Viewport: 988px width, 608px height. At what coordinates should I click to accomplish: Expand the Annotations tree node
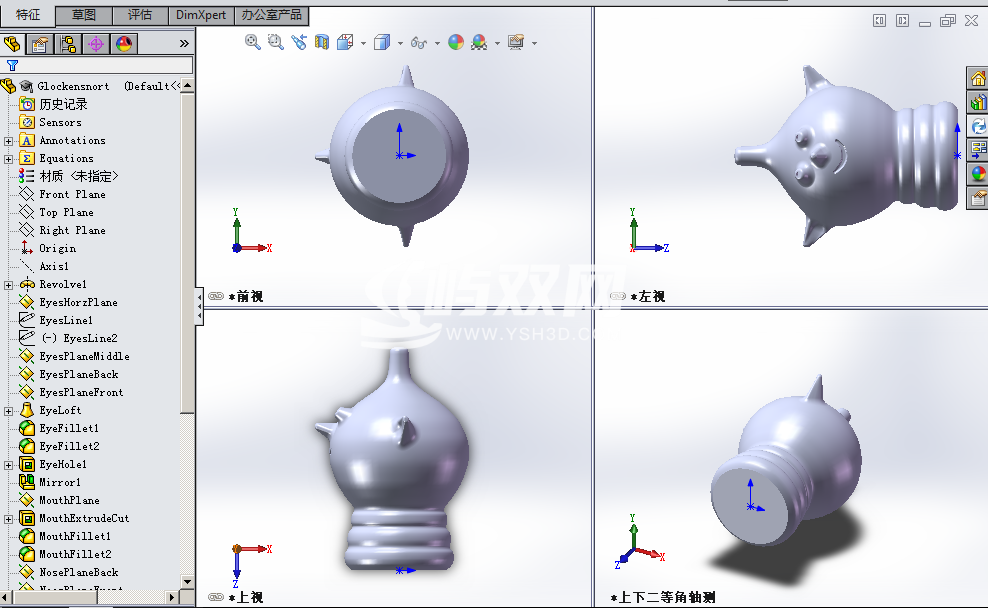(x=8, y=141)
